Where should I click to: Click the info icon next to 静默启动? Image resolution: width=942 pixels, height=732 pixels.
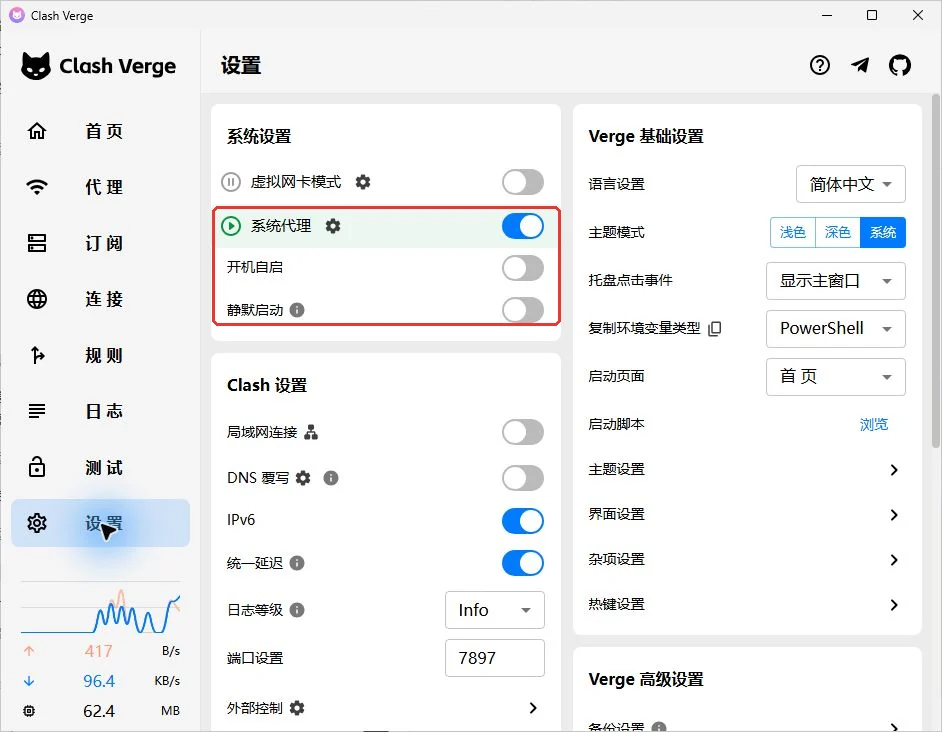(297, 310)
